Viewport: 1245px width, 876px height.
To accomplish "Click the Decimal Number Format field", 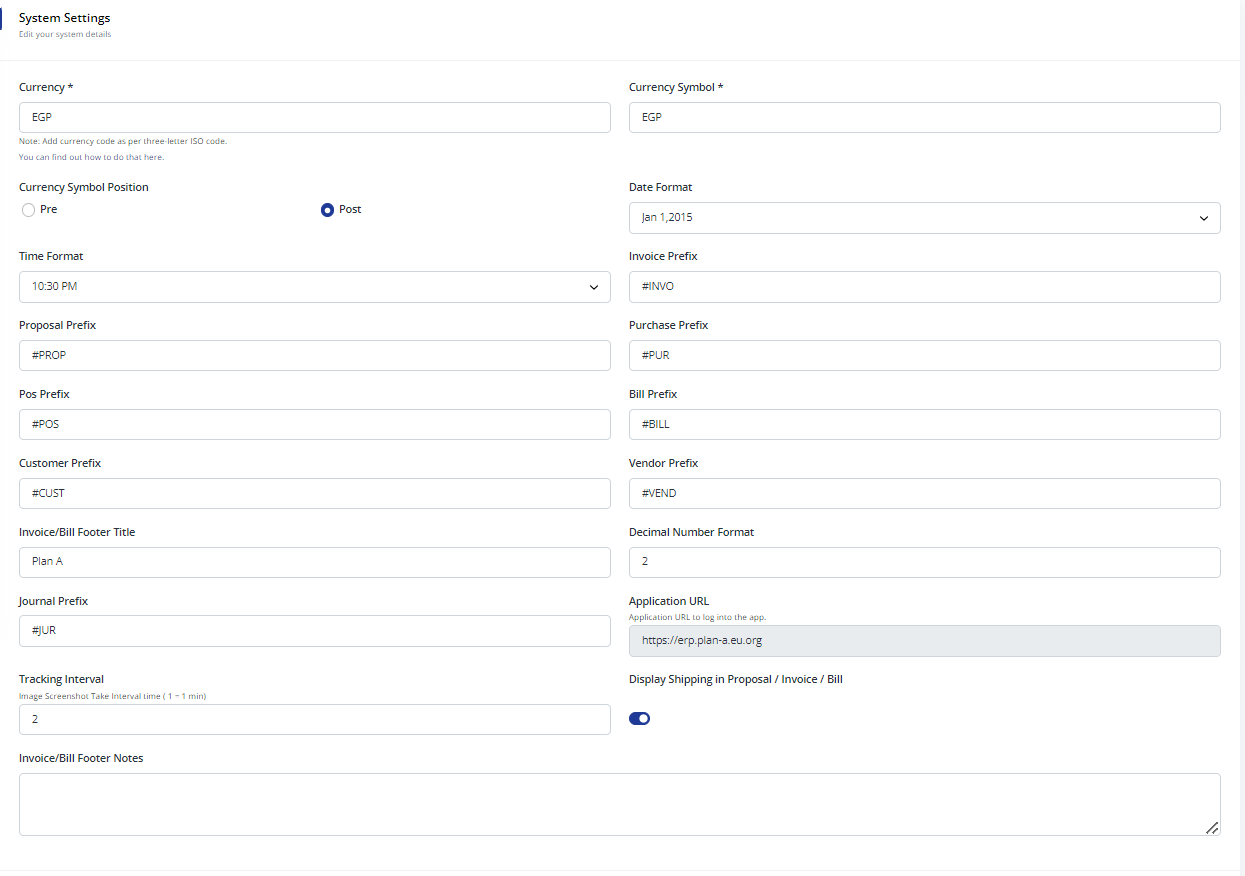I will pyautogui.click(x=924, y=563).
